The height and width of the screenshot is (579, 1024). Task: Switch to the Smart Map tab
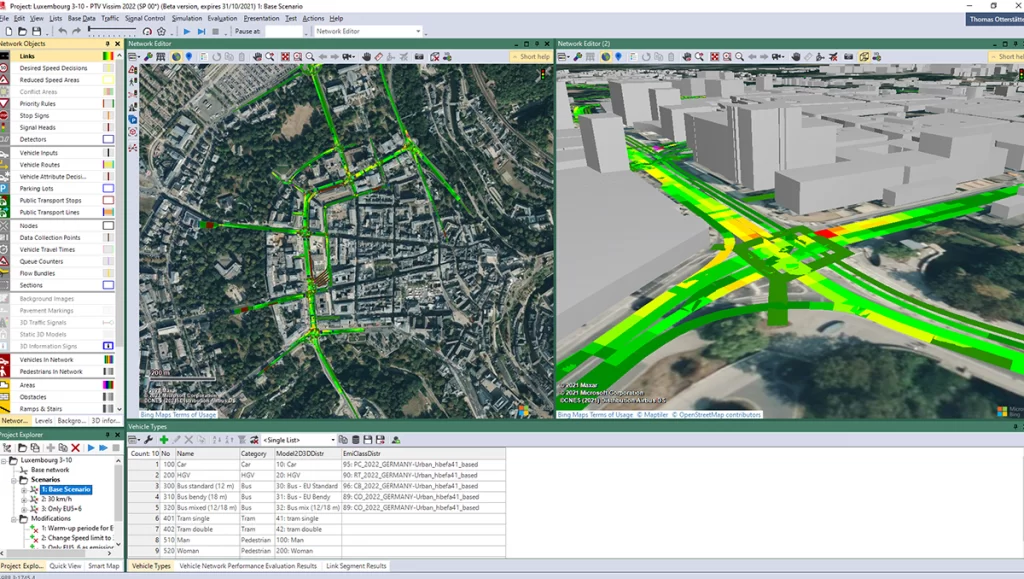[x=104, y=566]
